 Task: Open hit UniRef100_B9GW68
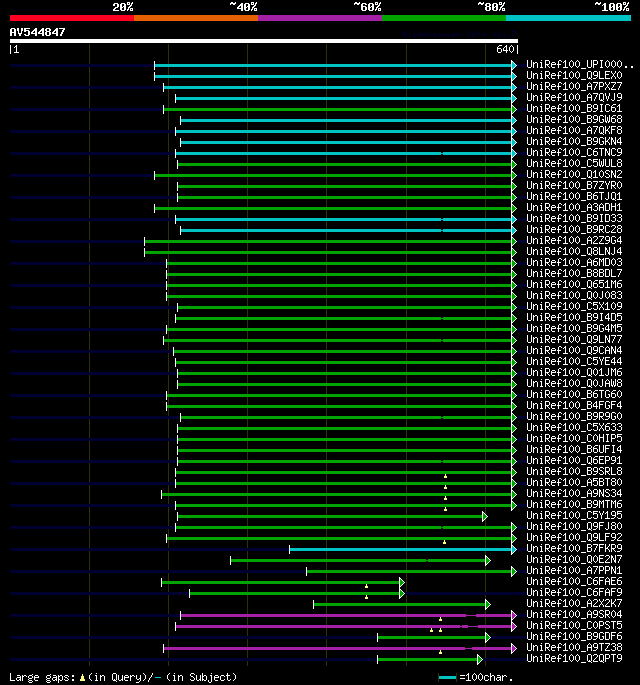coord(574,120)
